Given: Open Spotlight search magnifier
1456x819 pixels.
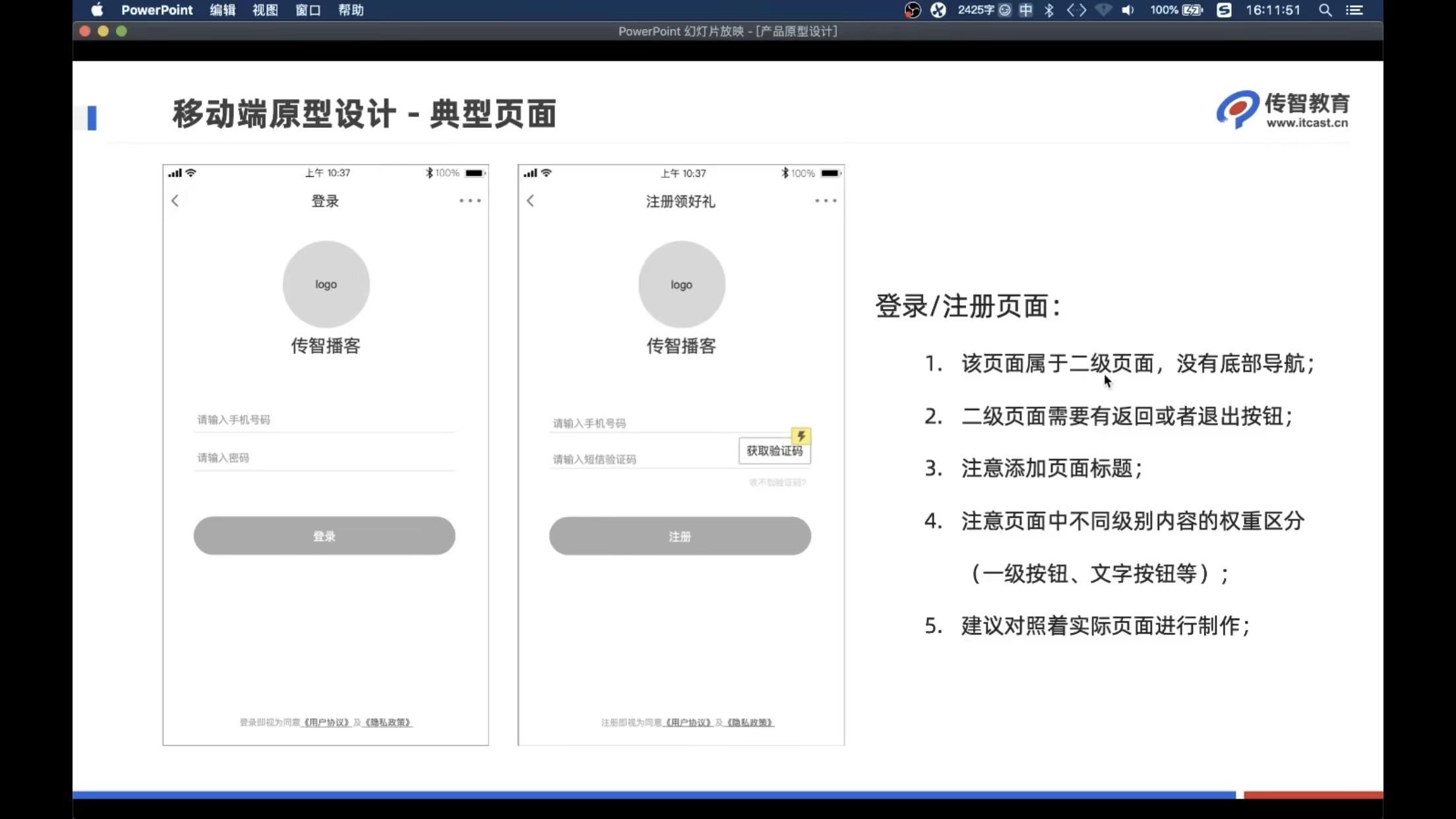Looking at the screenshot, I should [1325, 10].
